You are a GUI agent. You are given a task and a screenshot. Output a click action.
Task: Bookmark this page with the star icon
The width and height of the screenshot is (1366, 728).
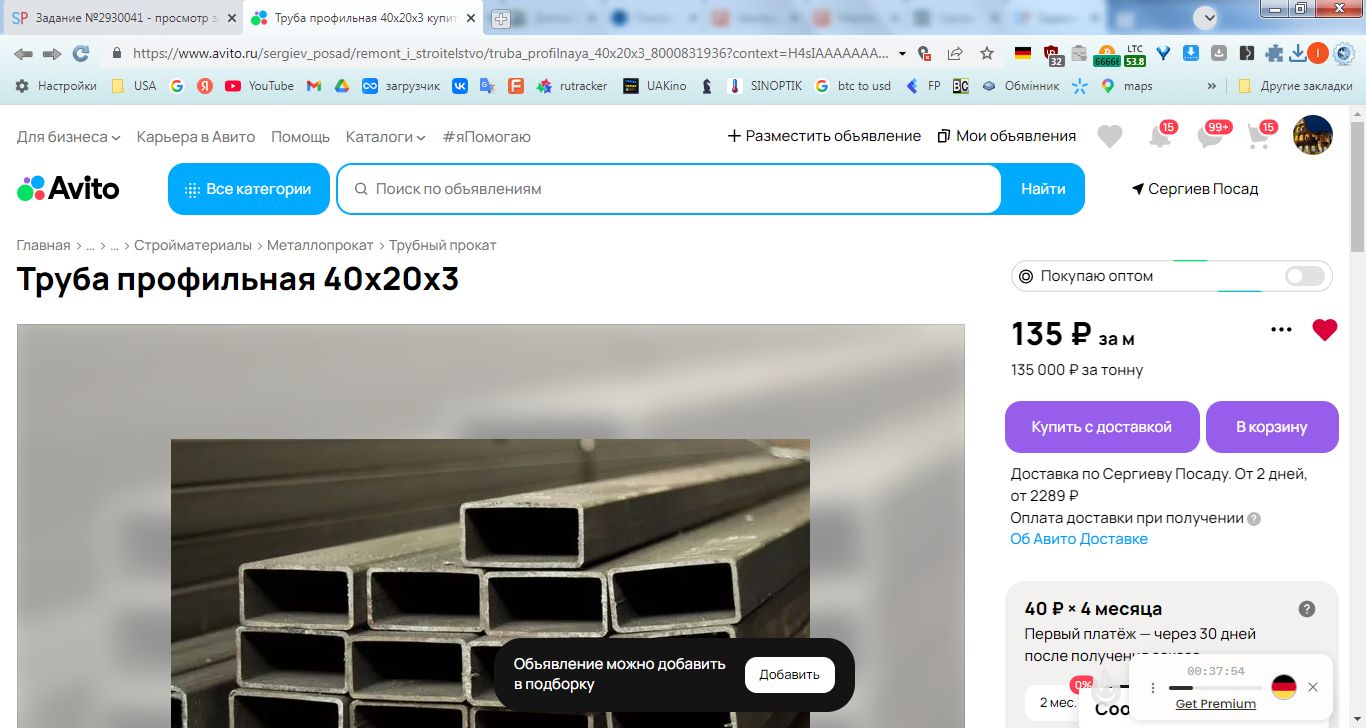(987, 53)
